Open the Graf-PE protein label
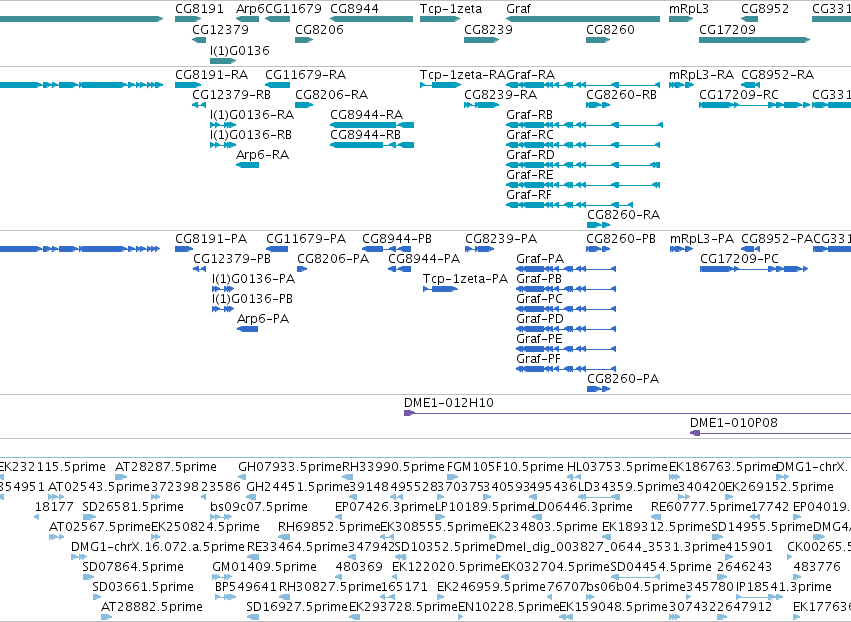This screenshot has height=622, width=851. 538,339
